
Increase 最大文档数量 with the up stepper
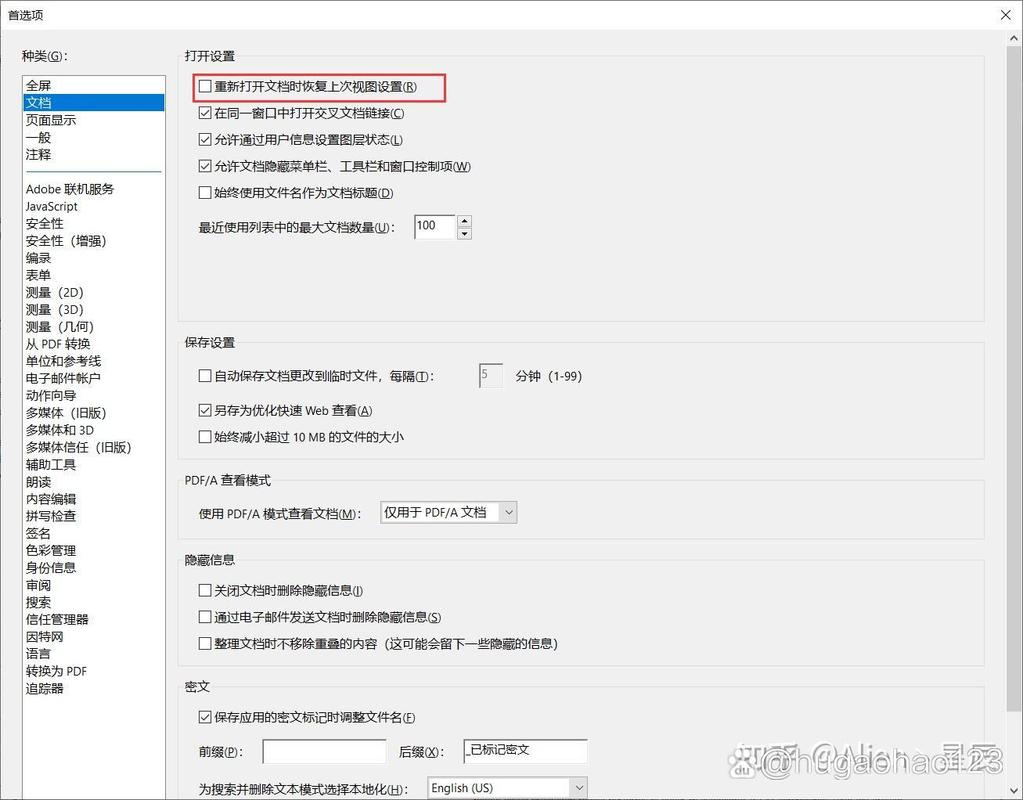click(x=464, y=221)
